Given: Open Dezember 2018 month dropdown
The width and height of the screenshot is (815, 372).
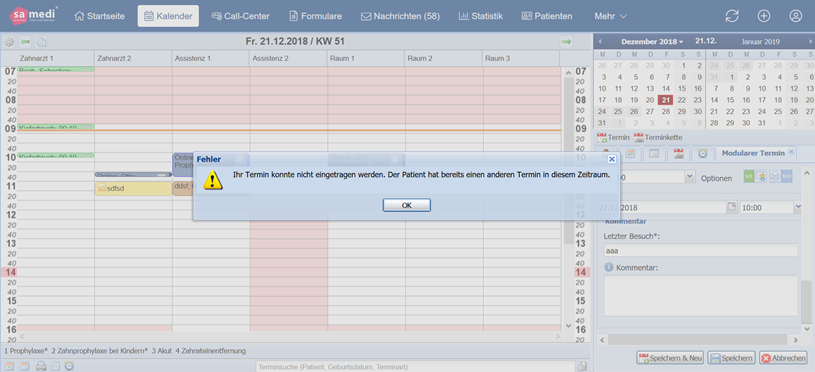Looking at the screenshot, I should pyautogui.click(x=652, y=41).
